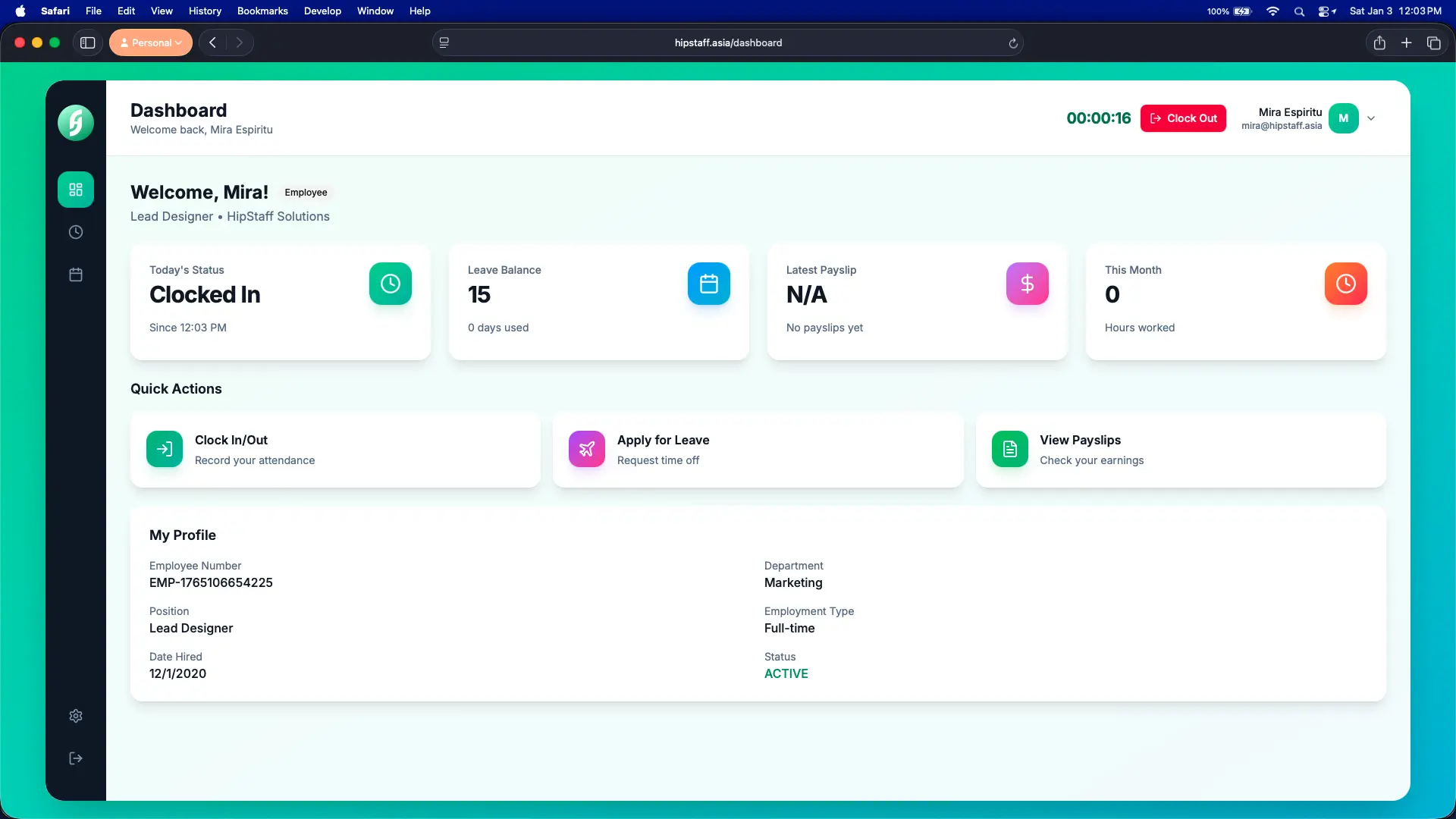Open the History menu
1456x819 pixels.
tap(205, 11)
